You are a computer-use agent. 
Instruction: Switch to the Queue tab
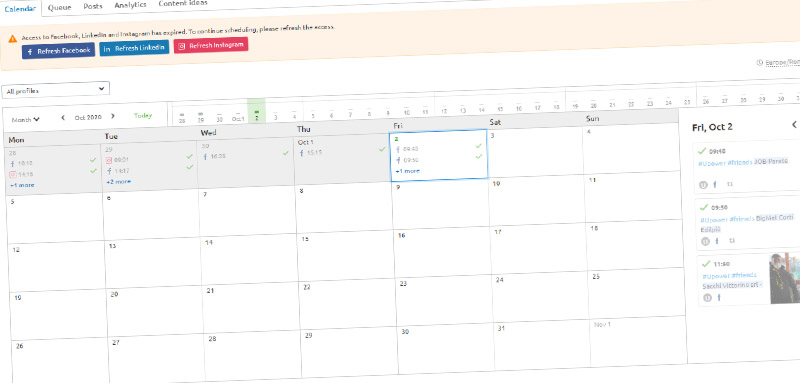[60, 7]
